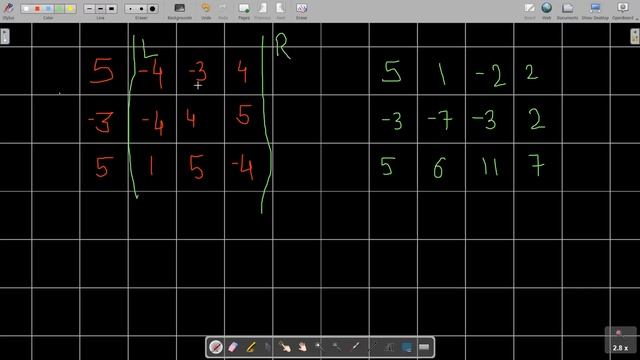This screenshot has width=640, height=360.
Task: Open the Documents view
Action: pyautogui.click(x=567, y=10)
